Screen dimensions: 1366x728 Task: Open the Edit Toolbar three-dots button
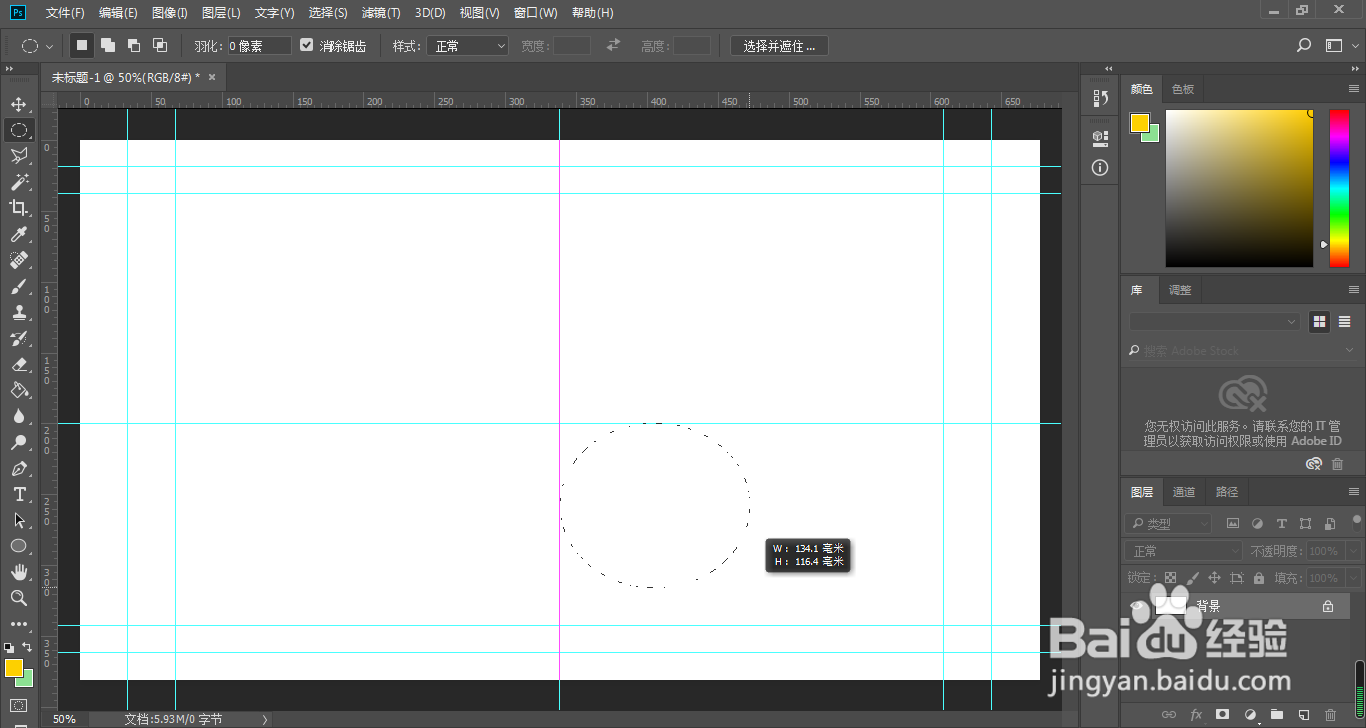(x=18, y=624)
